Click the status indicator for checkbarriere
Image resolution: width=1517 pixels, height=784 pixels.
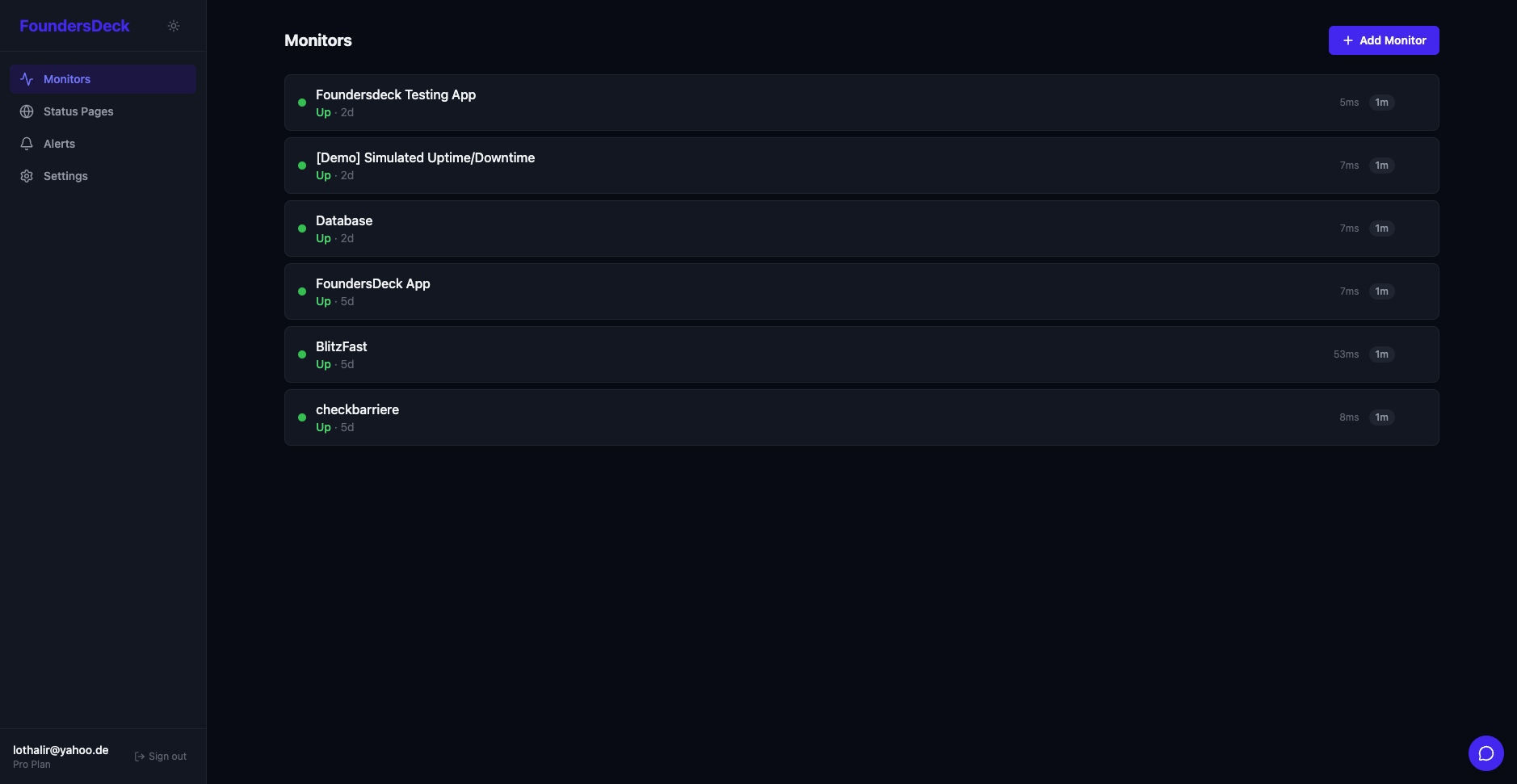302,417
